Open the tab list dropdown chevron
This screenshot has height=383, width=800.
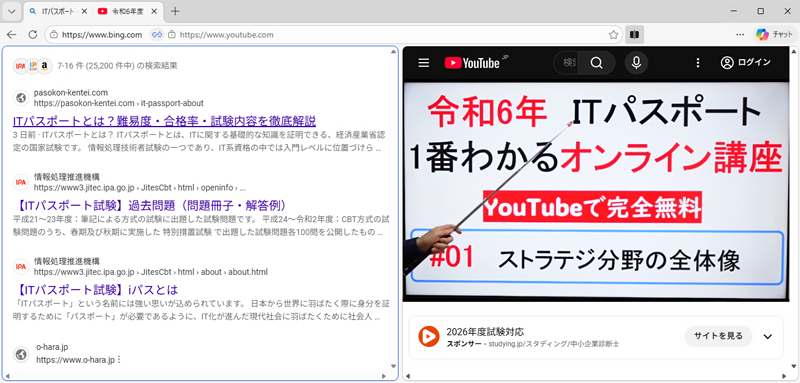pos(12,11)
